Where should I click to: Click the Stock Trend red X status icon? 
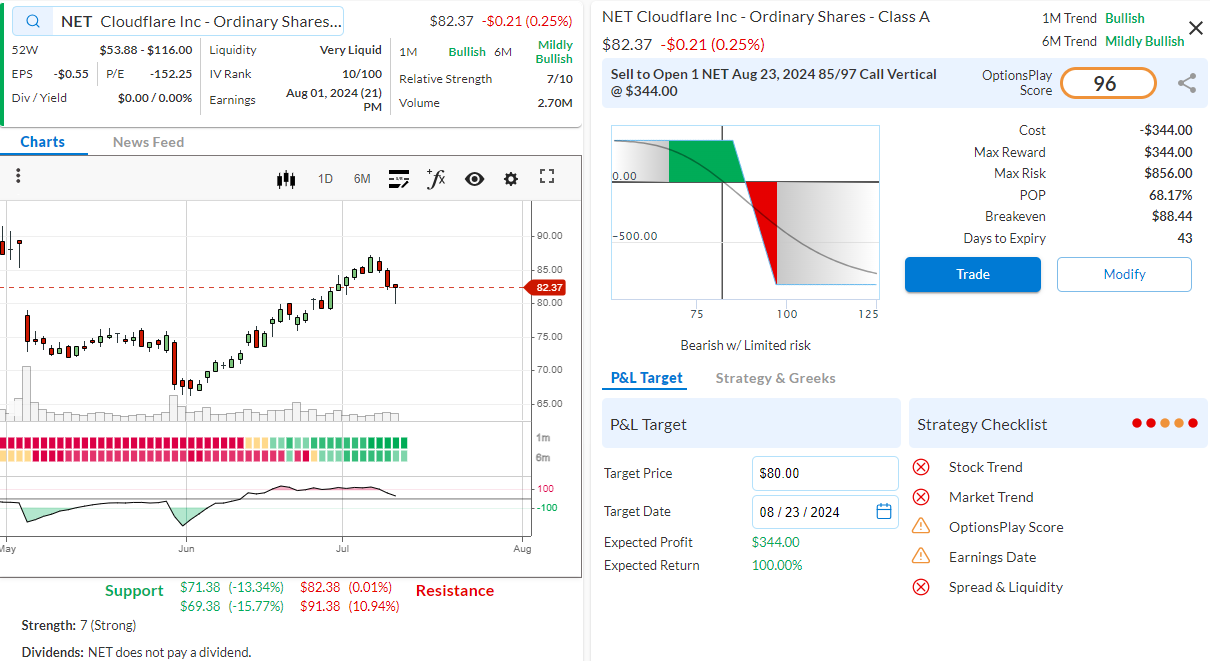click(921, 467)
